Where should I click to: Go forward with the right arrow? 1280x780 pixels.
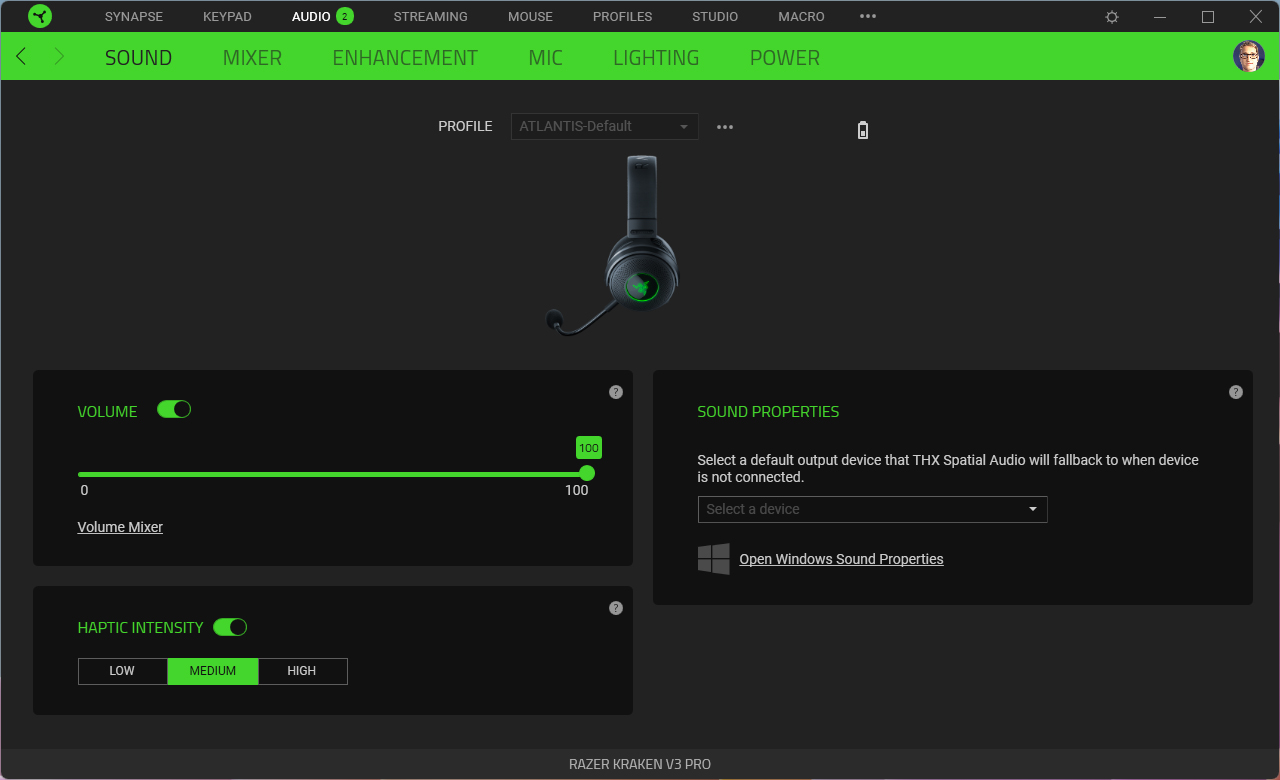click(x=59, y=57)
